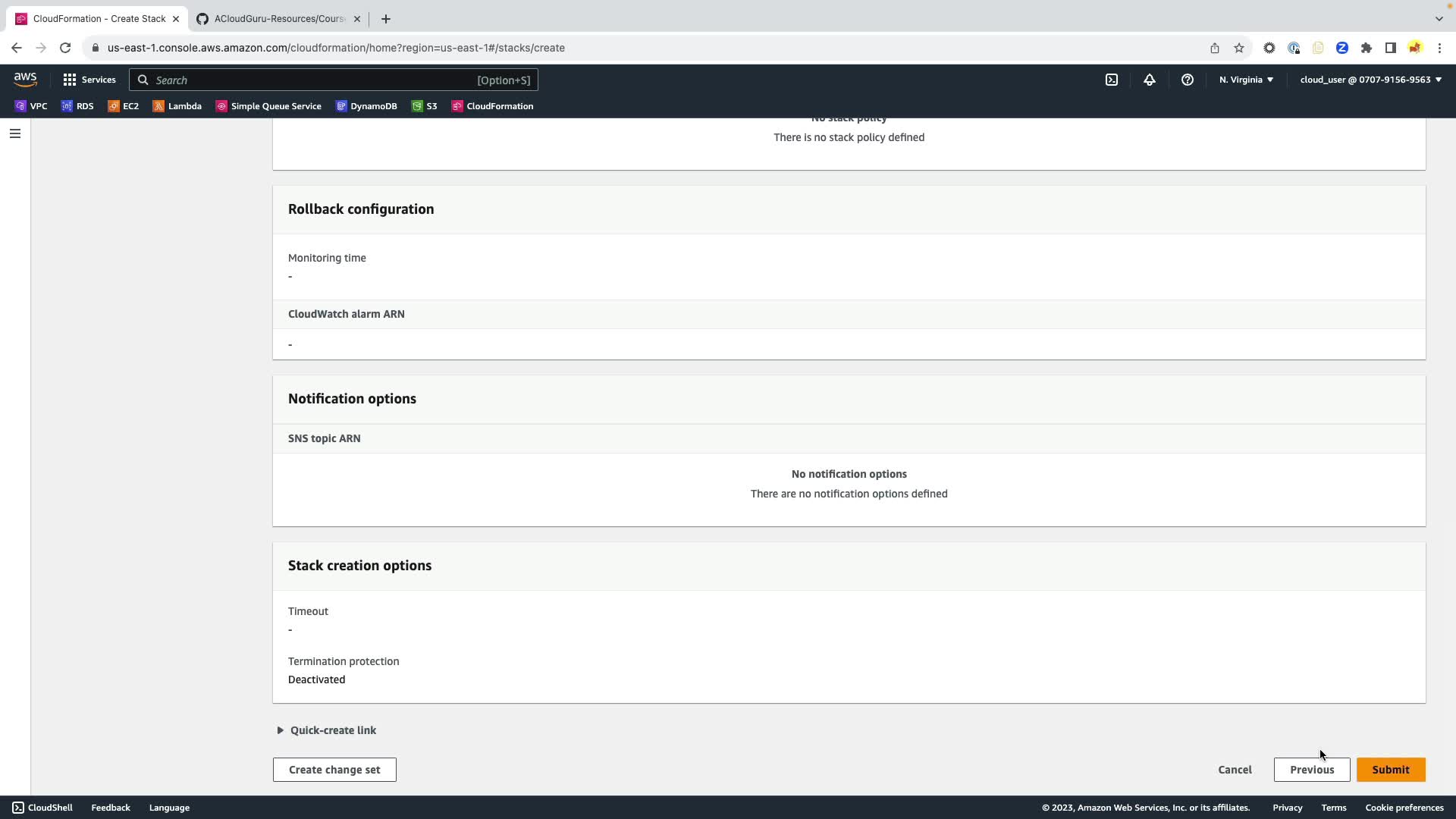Open the help question mark icon
The height and width of the screenshot is (819, 1456).
pyautogui.click(x=1187, y=80)
